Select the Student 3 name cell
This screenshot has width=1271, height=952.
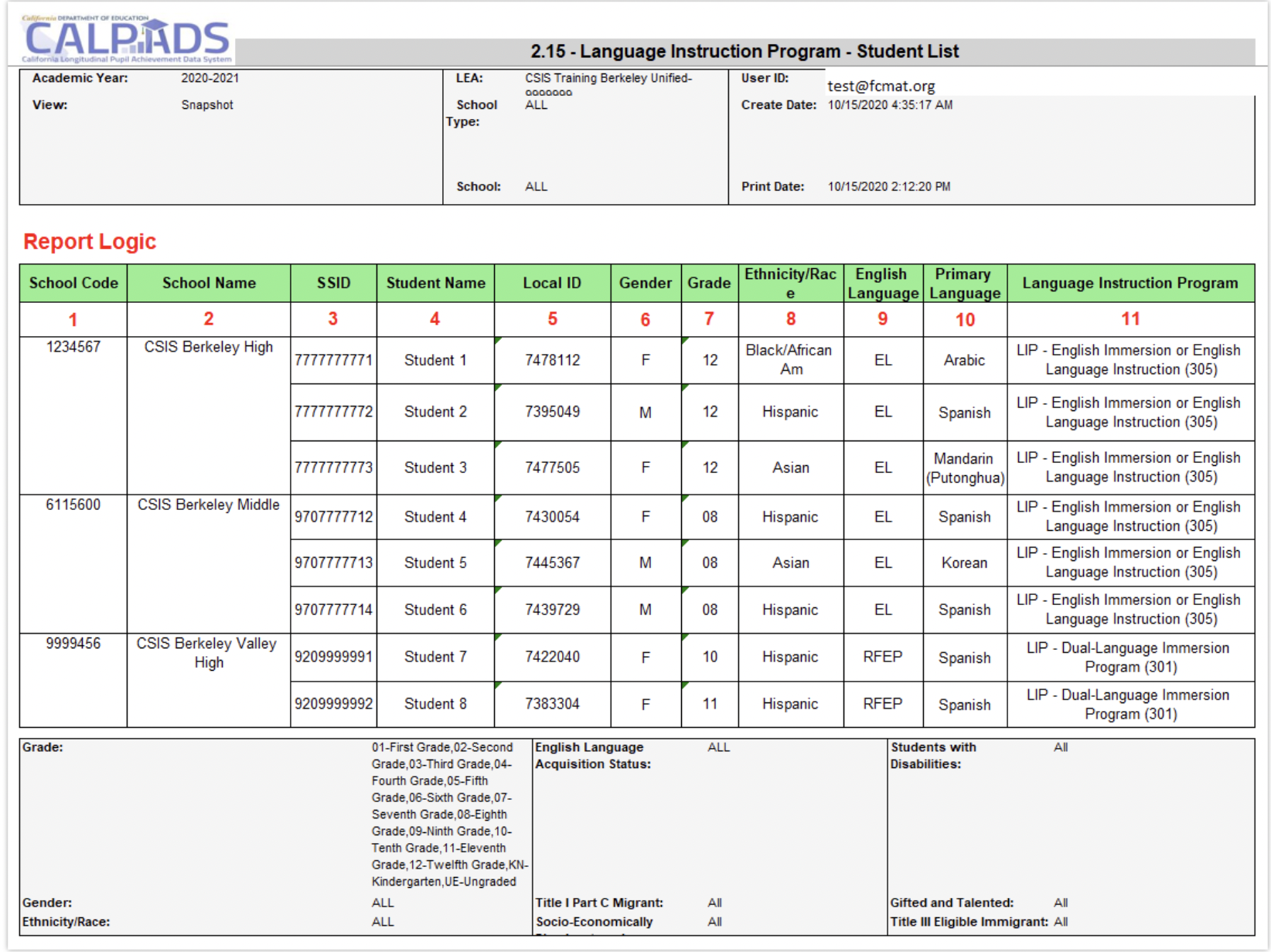click(x=435, y=467)
